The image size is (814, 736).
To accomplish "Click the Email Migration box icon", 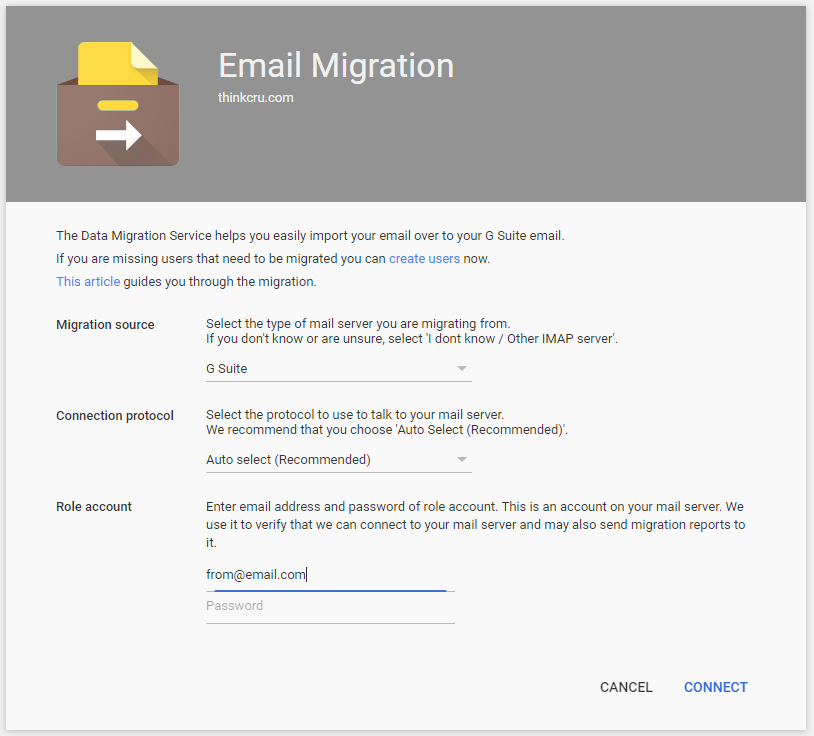I will tap(118, 104).
